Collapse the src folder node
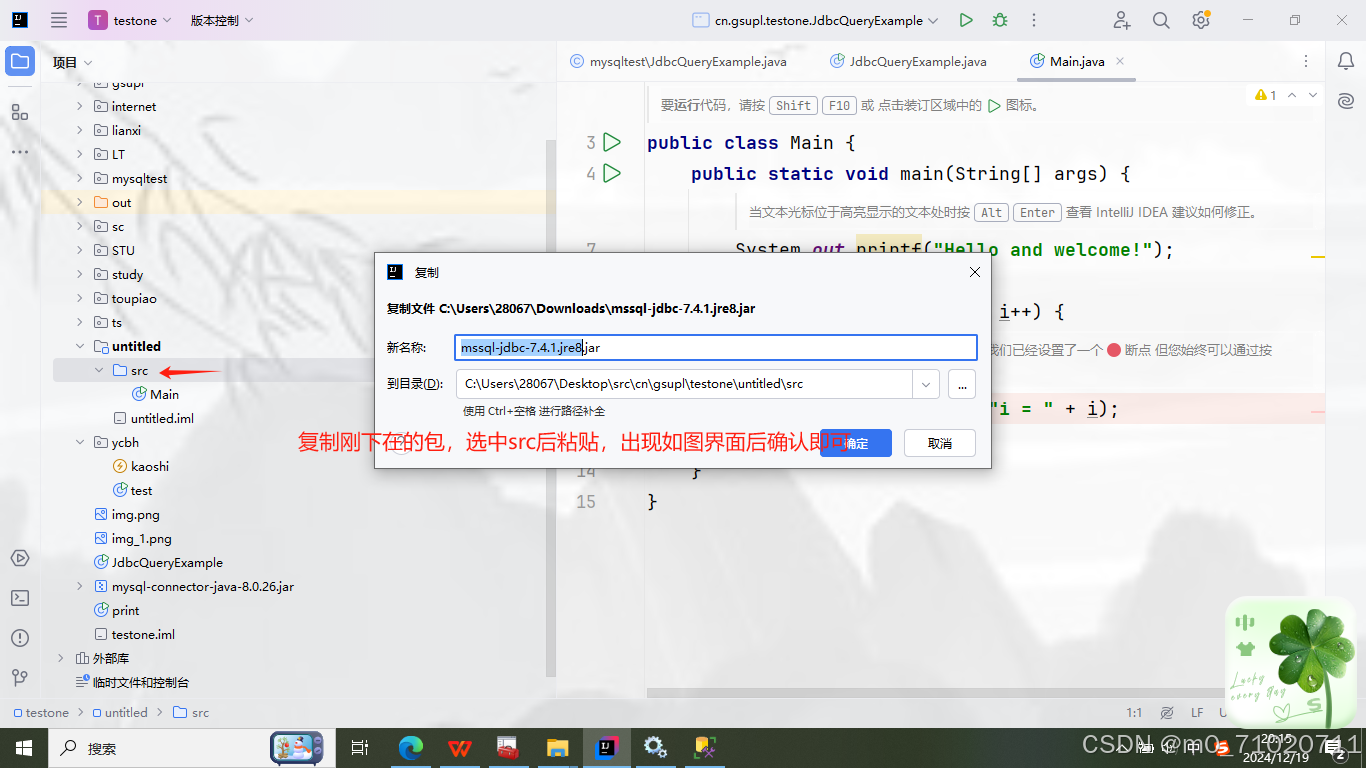This screenshot has width=1366, height=768. (x=99, y=370)
